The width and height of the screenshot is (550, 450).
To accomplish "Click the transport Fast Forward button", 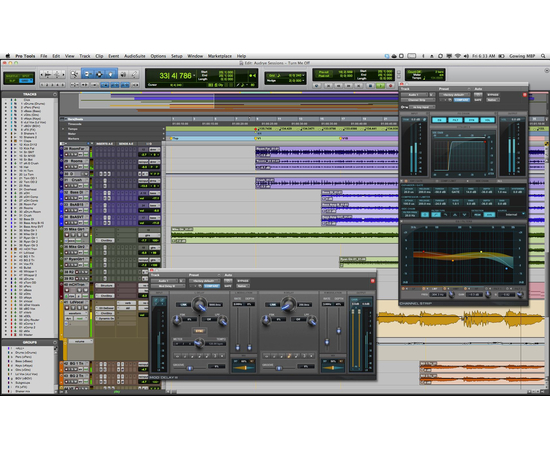I will [x=348, y=86].
